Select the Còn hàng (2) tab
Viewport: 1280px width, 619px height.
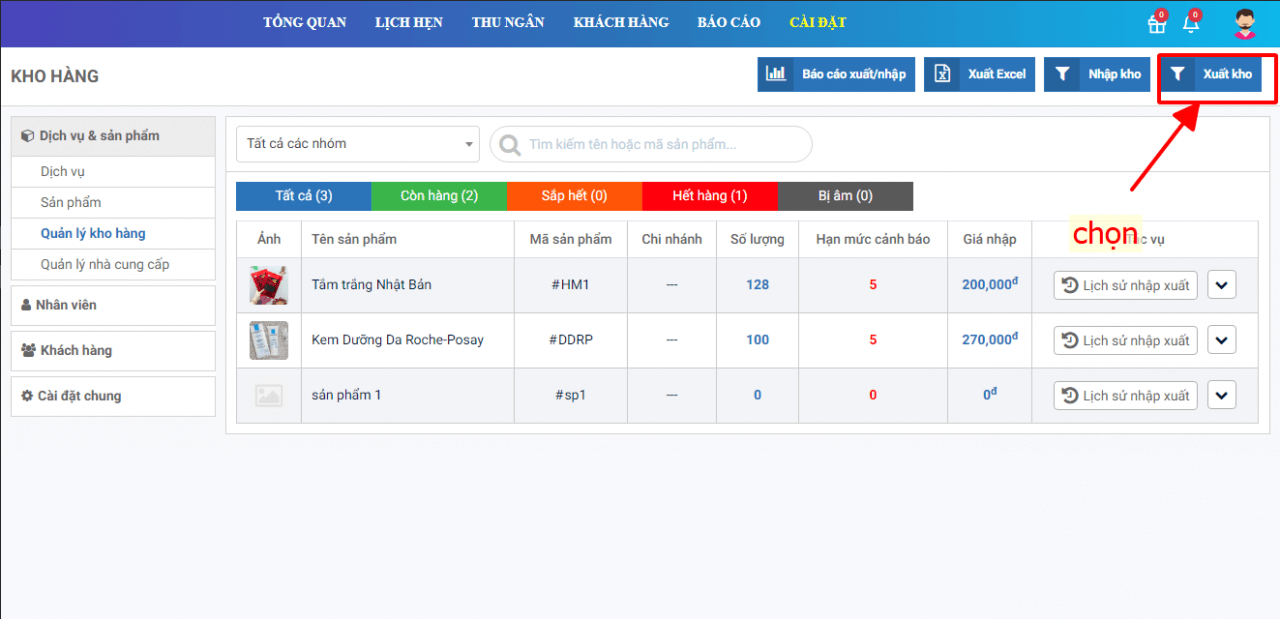439,196
